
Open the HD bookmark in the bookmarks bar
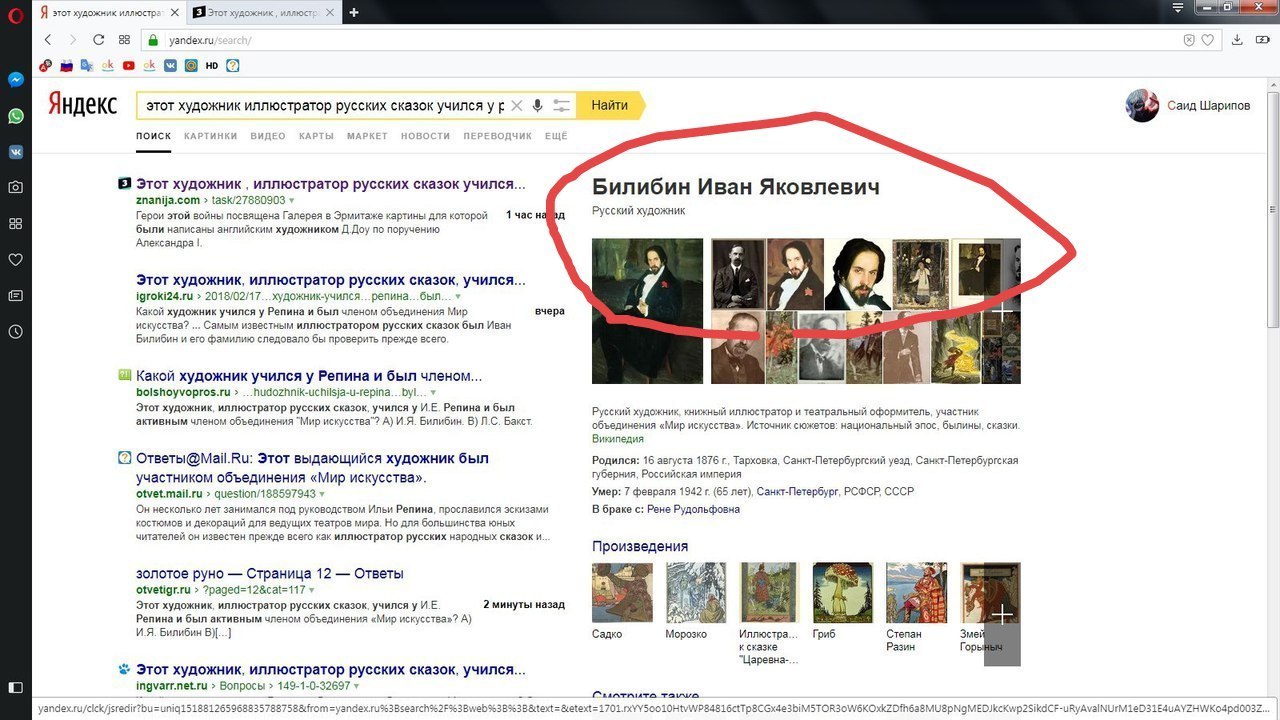point(212,66)
